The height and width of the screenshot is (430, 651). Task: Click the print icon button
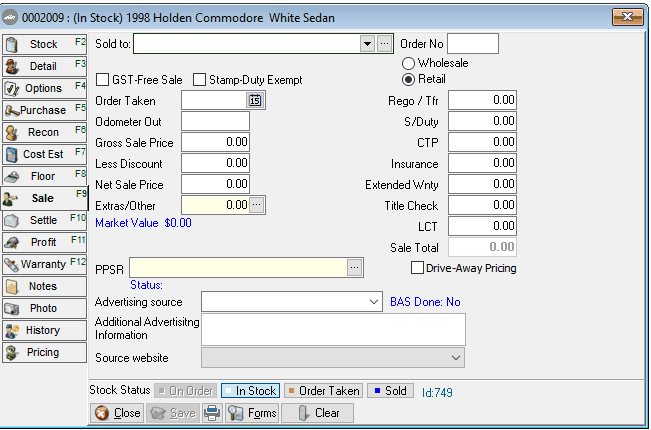tap(213, 413)
